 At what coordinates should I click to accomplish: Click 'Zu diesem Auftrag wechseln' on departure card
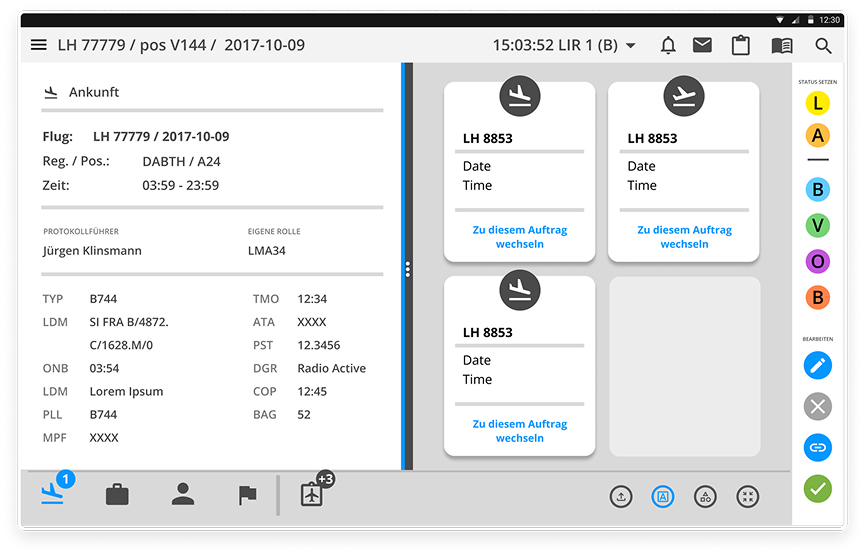click(x=683, y=237)
